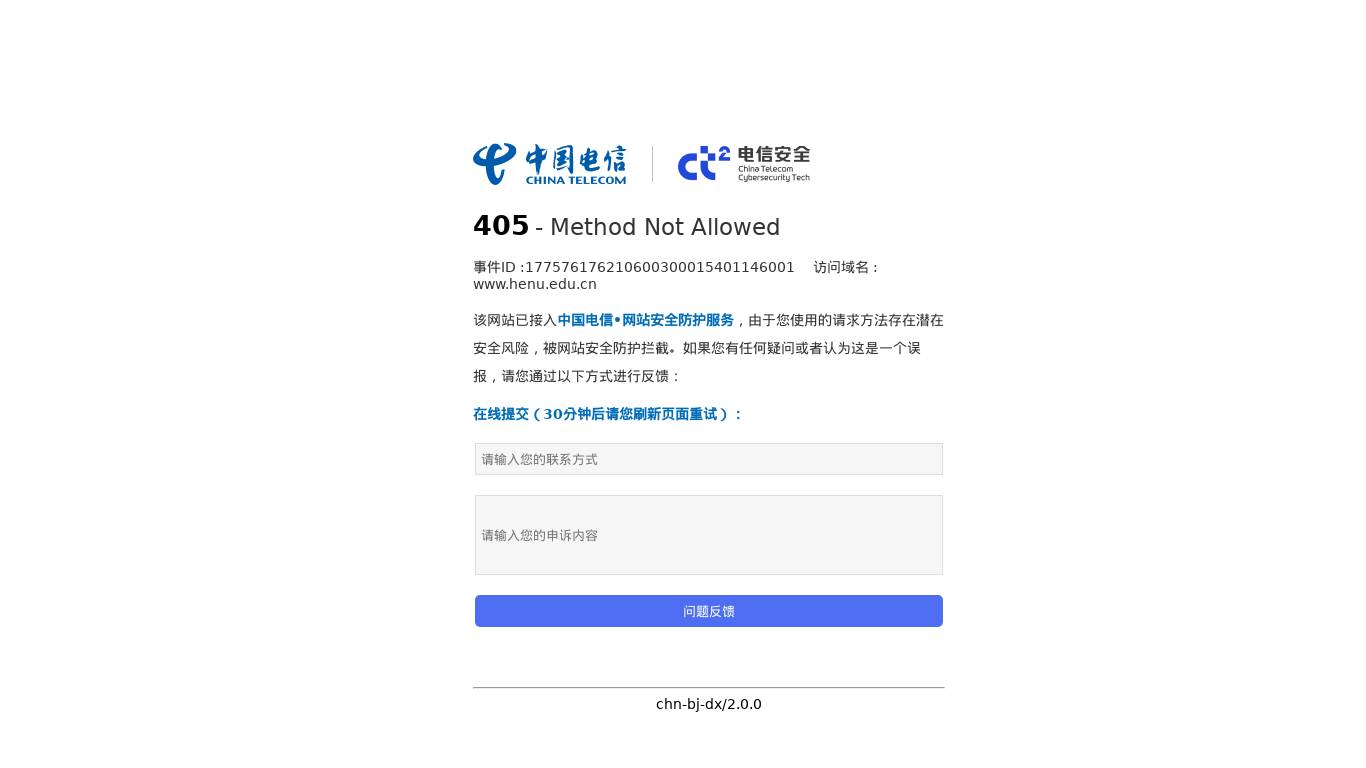1366x768 pixels.
Task: Focus the appeal content text area
Action: pos(709,535)
